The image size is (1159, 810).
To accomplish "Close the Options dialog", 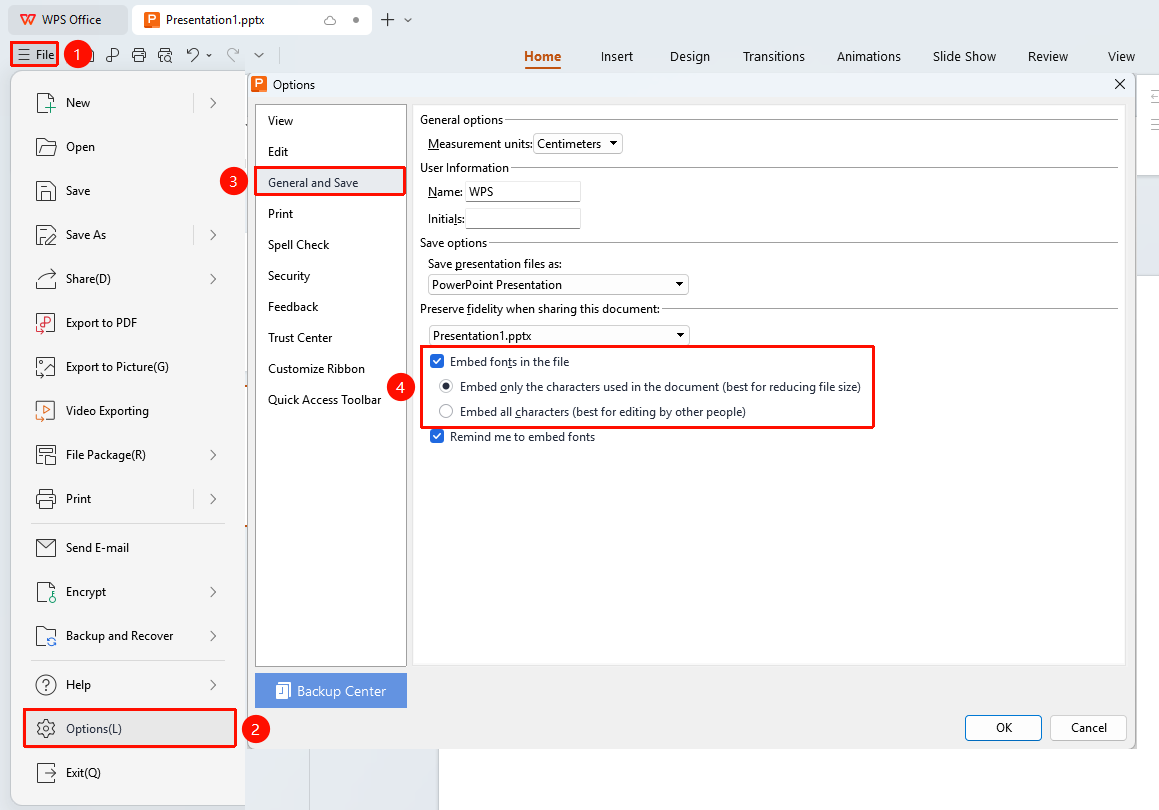I will click(x=1120, y=84).
